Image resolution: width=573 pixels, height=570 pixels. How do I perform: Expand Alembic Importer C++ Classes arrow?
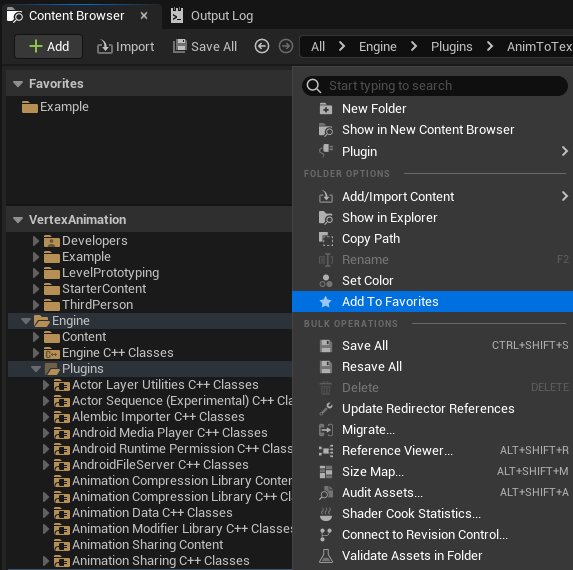click(x=46, y=417)
